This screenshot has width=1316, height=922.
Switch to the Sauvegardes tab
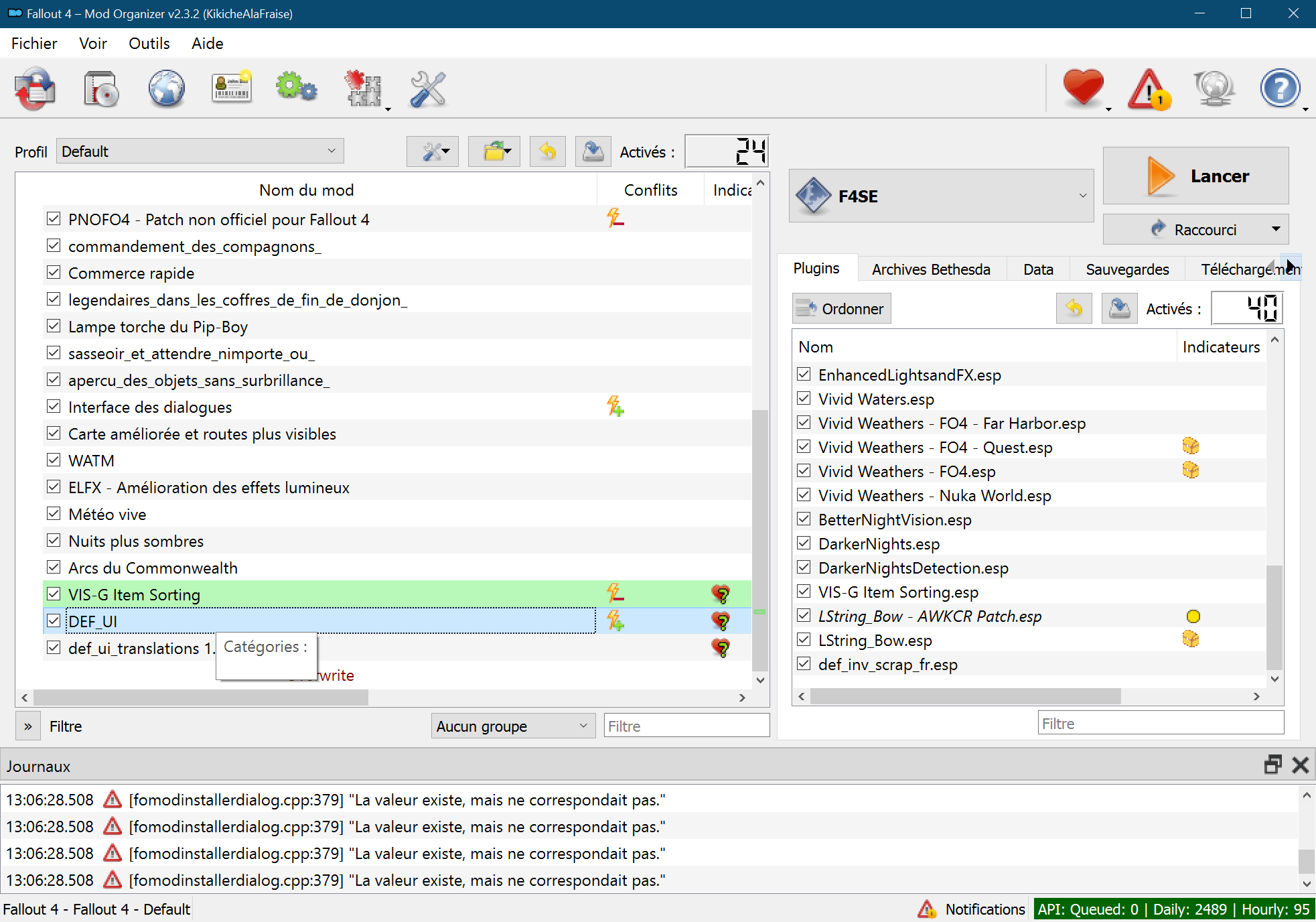pos(1127,269)
